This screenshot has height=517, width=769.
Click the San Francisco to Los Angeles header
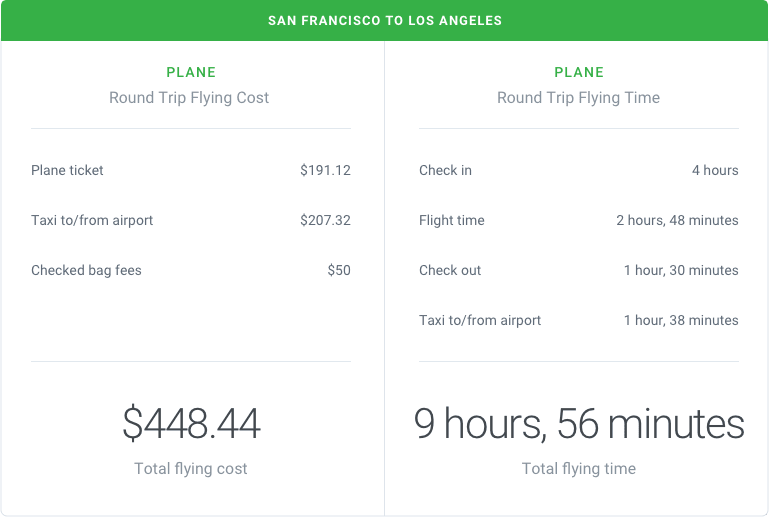coord(384,20)
